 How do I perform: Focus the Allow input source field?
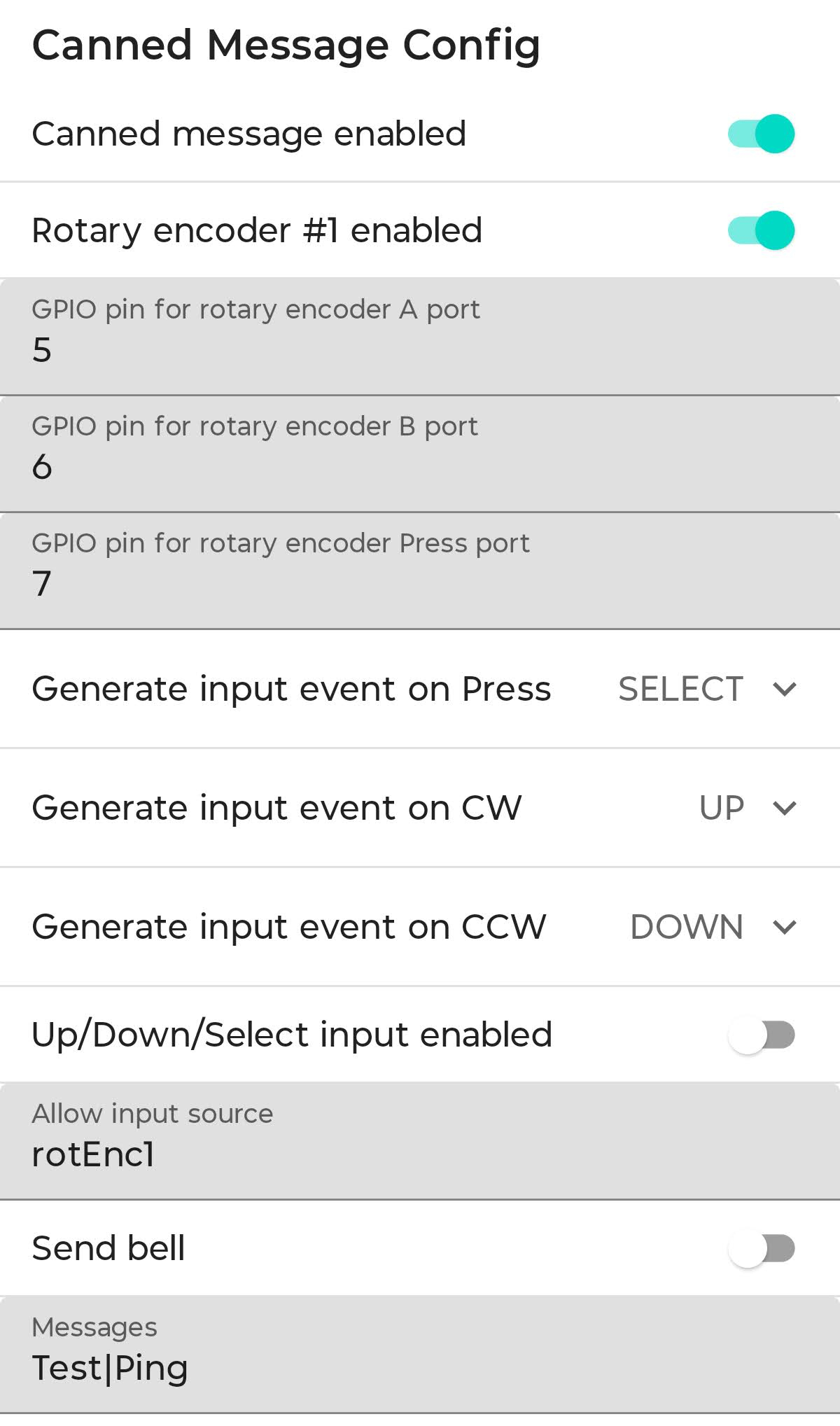(420, 1141)
